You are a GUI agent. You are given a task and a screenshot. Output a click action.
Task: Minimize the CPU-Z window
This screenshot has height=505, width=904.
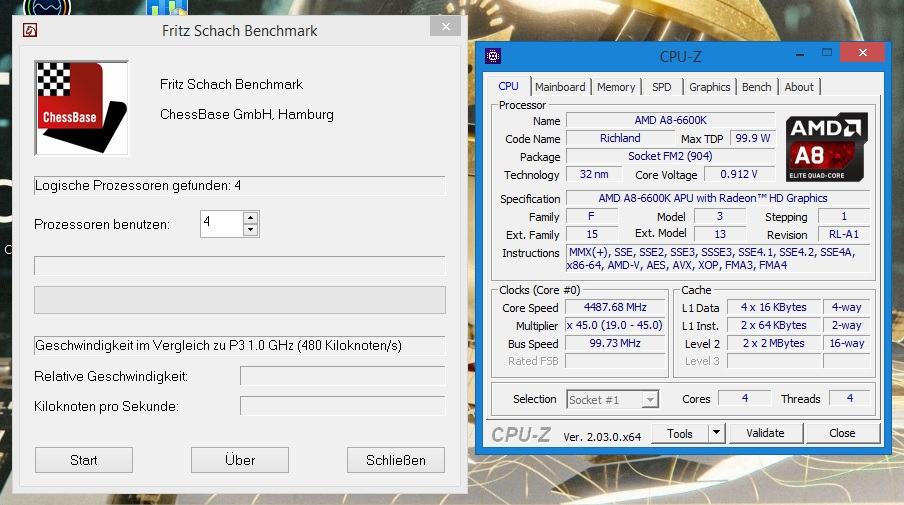800,54
